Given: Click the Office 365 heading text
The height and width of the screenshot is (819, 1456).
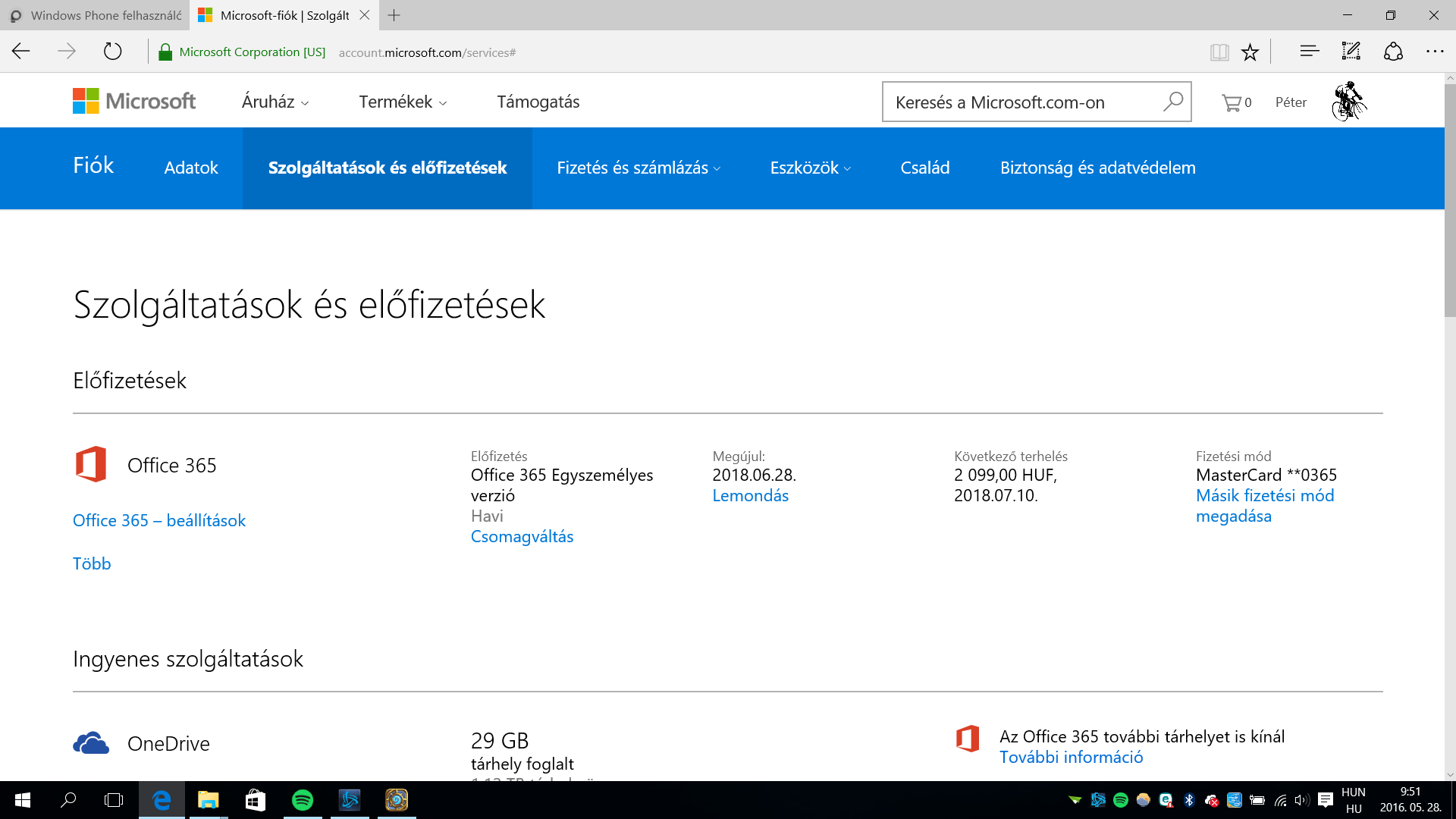Looking at the screenshot, I should (x=172, y=465).
